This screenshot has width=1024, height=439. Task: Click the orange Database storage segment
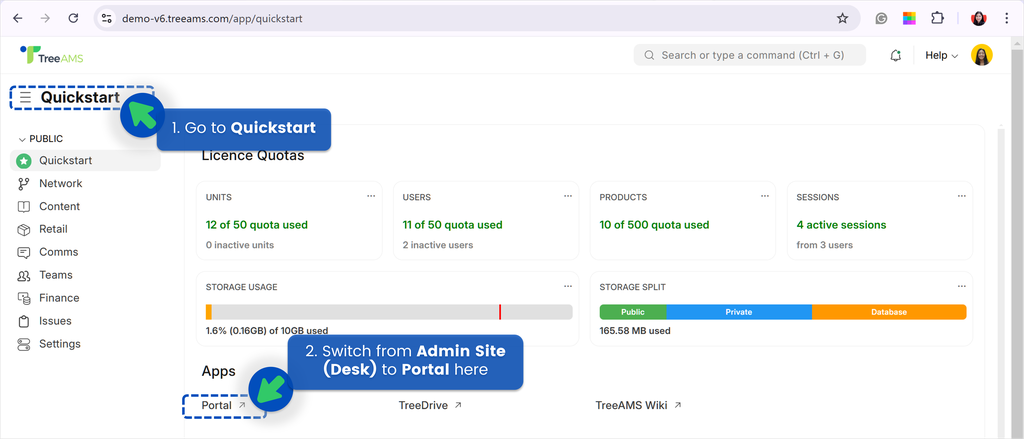(x=889, y=312)
